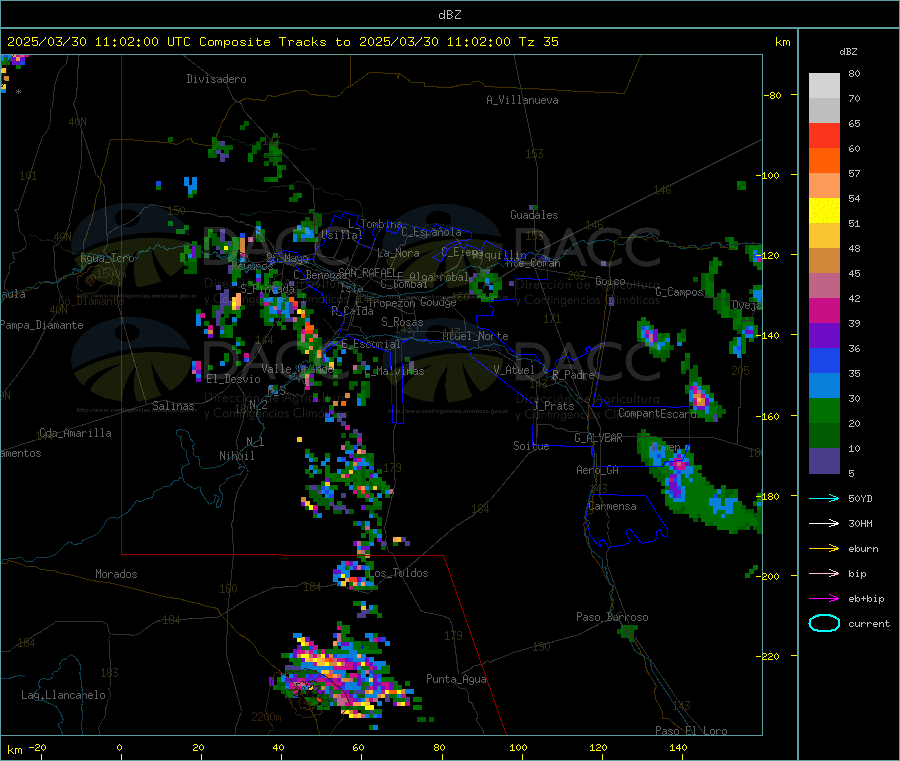Screen dimensions: 900x761
Task: Click the CompantEscard map label
Action: tap(657, 413)
